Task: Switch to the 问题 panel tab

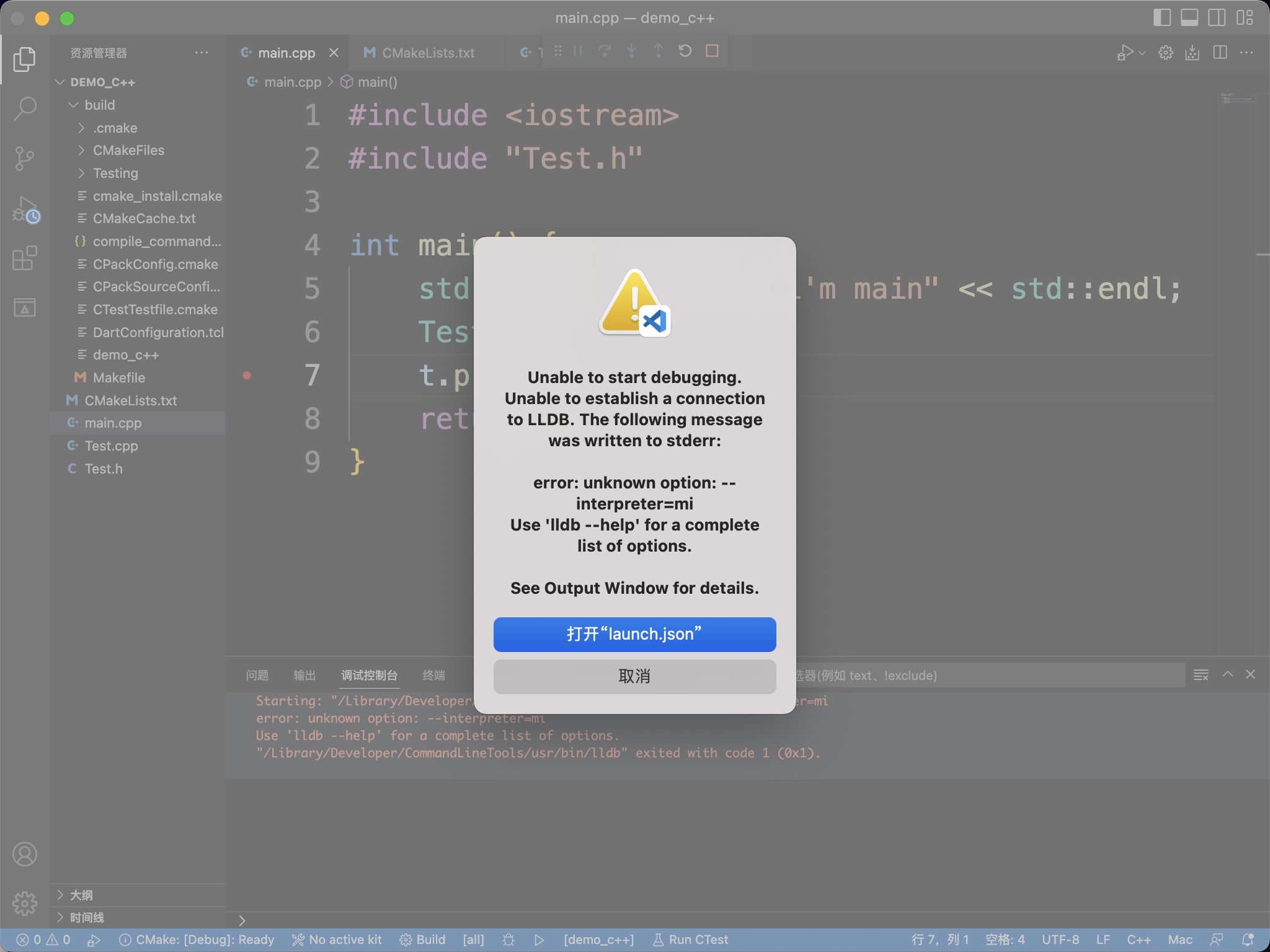Action: coord(257,675)
